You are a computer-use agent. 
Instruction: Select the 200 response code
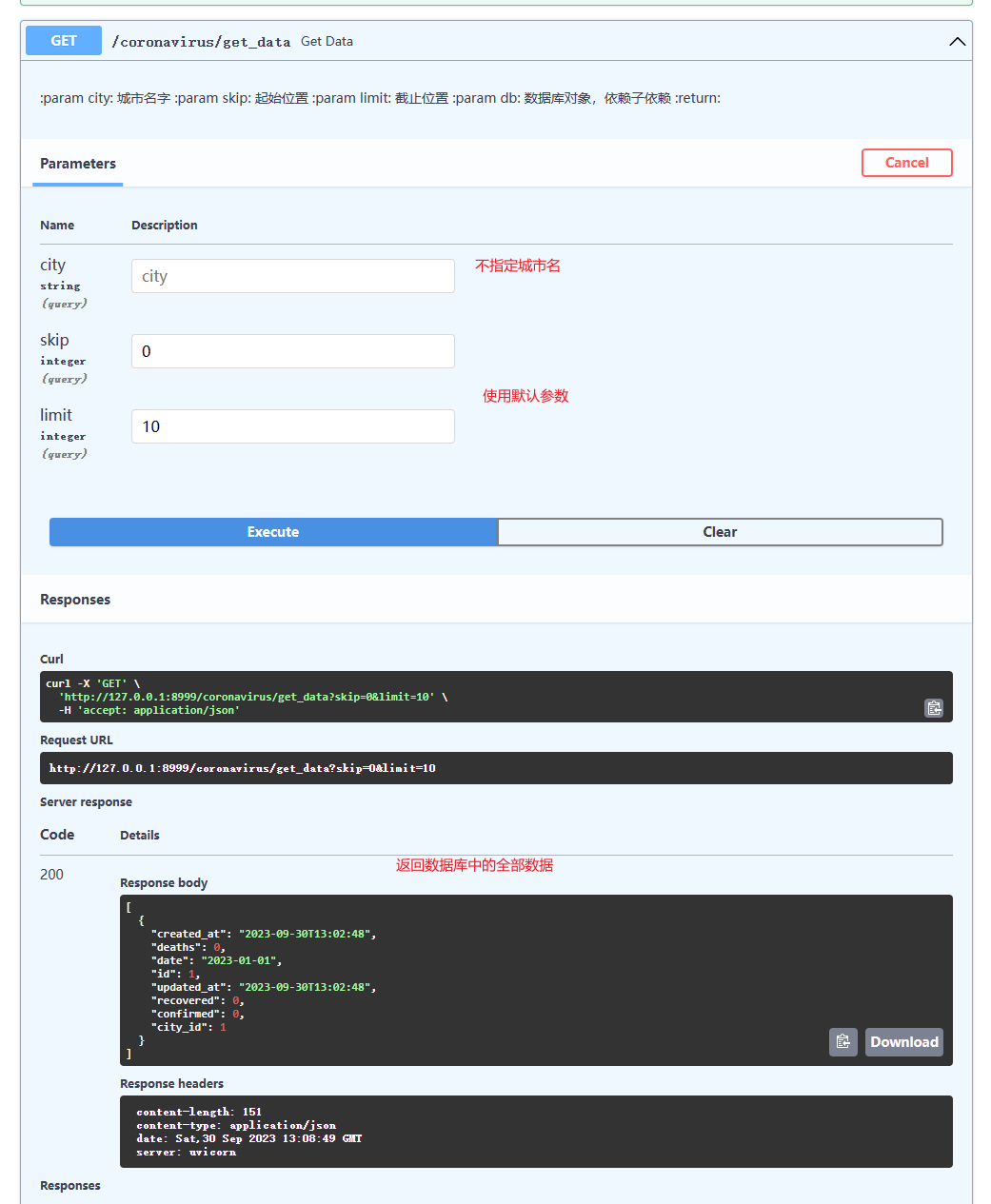click(x=52, y=875)
